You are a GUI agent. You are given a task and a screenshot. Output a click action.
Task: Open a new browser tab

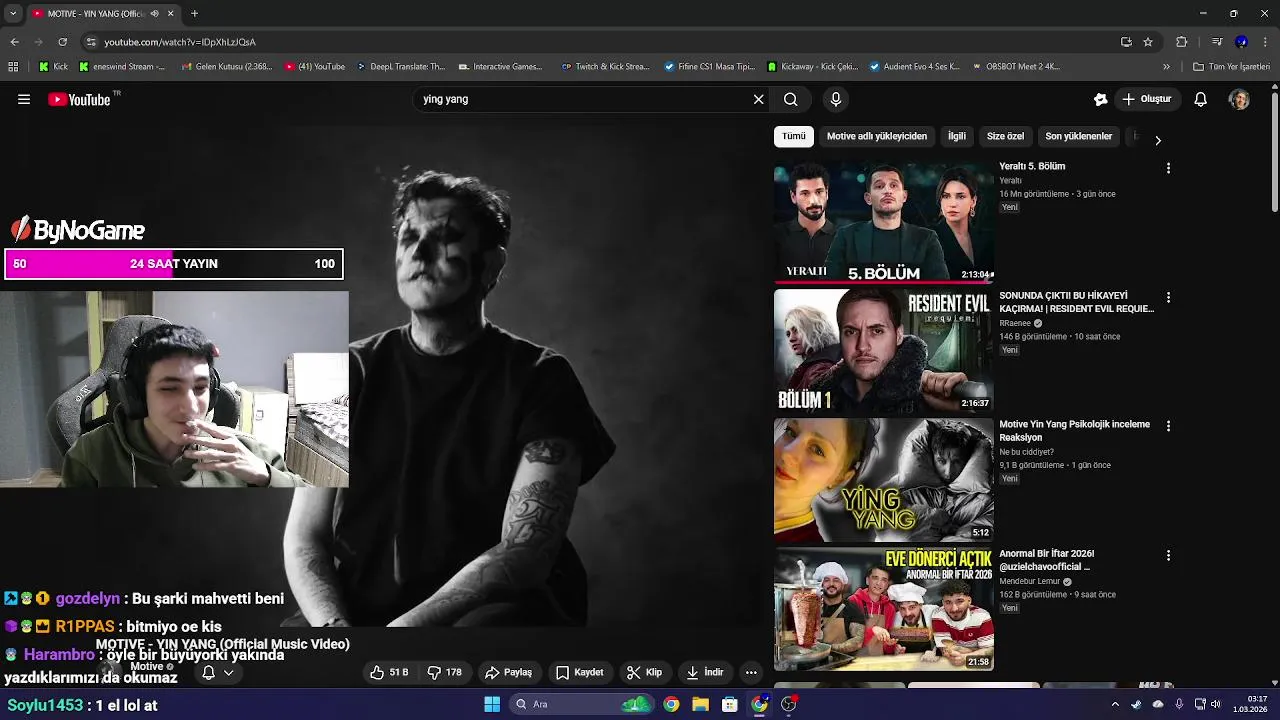pyautogui.click(x=194, y=13)
